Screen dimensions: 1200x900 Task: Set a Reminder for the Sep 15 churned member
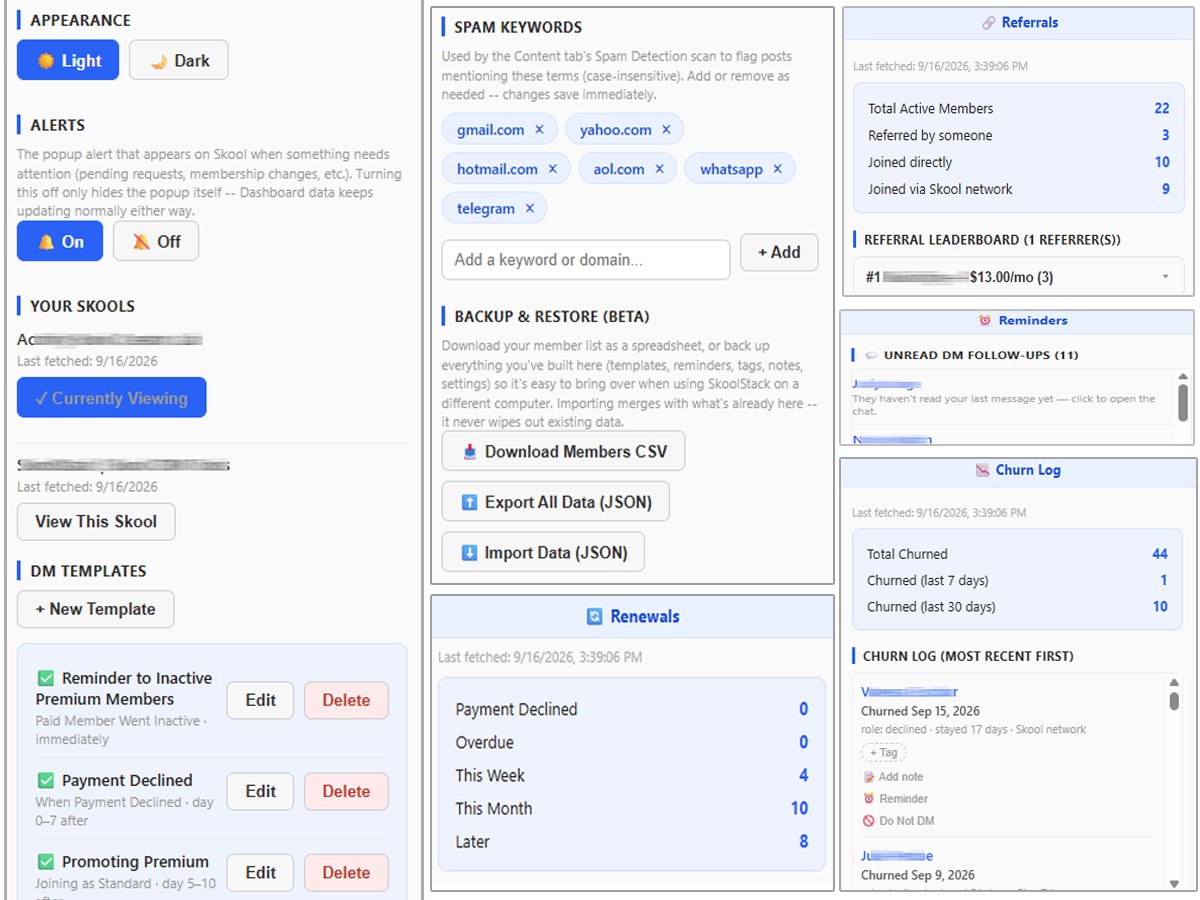(895, 799)
